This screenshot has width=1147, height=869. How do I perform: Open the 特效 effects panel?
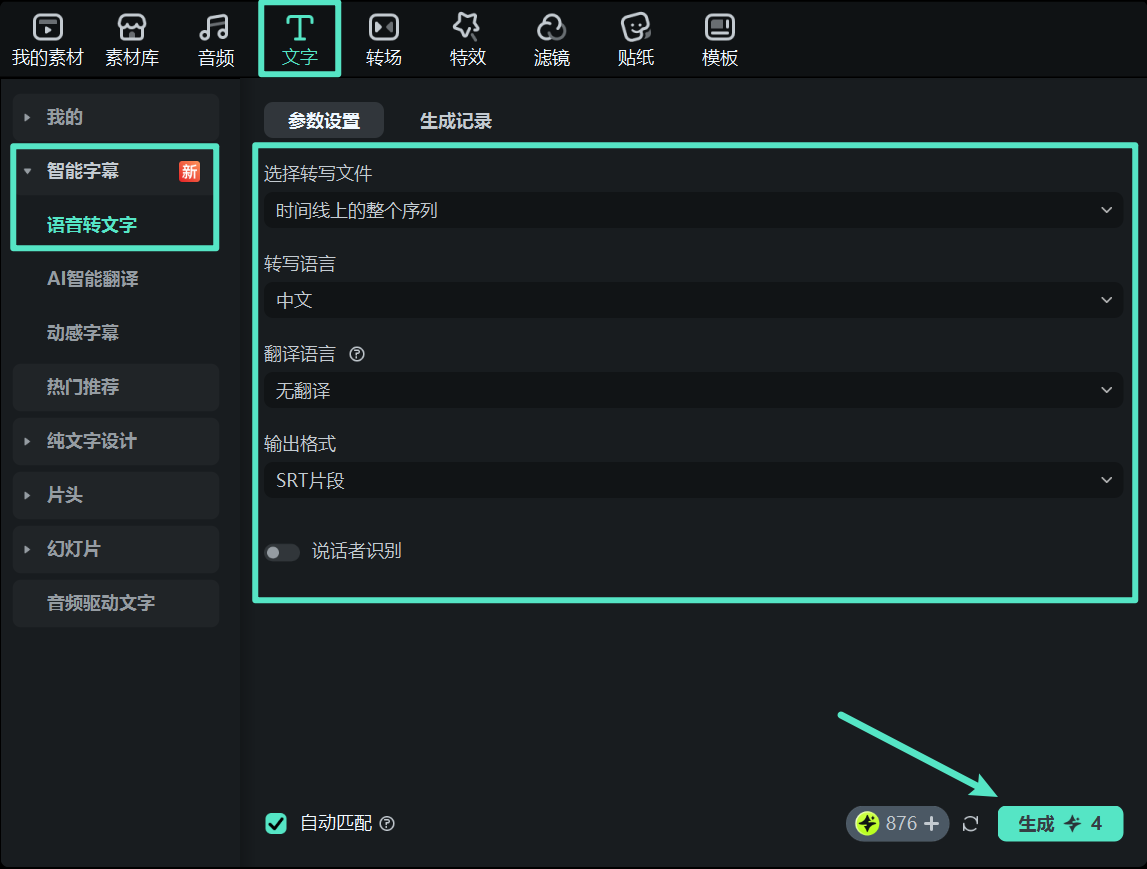point(467,40)
